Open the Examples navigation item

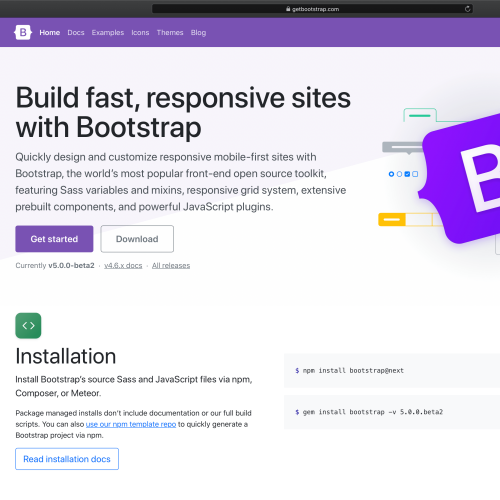pyautogui.click(x=108, y=33)
